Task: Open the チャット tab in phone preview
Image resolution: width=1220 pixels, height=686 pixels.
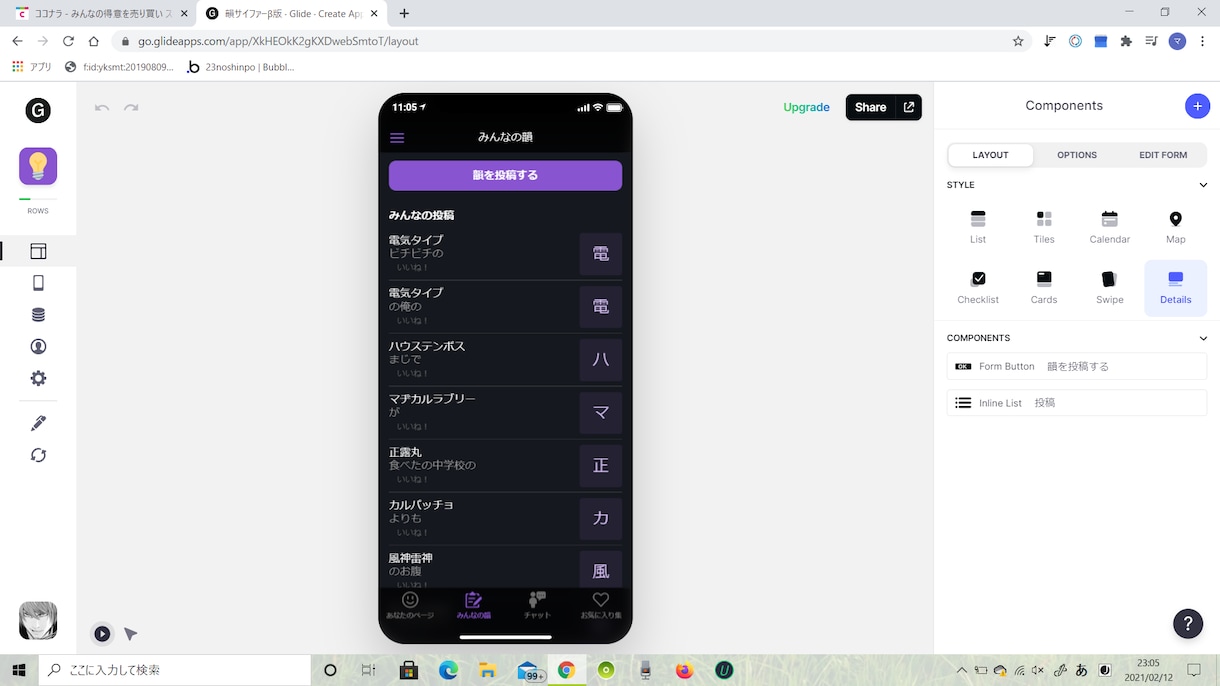Action: [x=537, y=605]
